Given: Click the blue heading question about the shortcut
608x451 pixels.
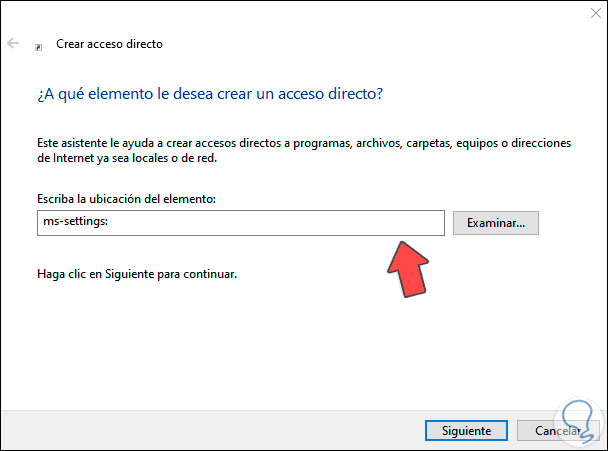Looking at the screenshot, I should click(210, 94).
